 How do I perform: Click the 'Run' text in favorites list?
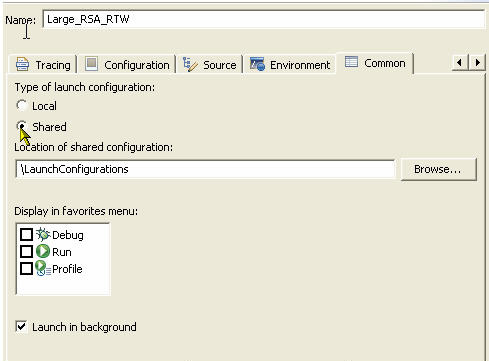click(x=62, y=252)
